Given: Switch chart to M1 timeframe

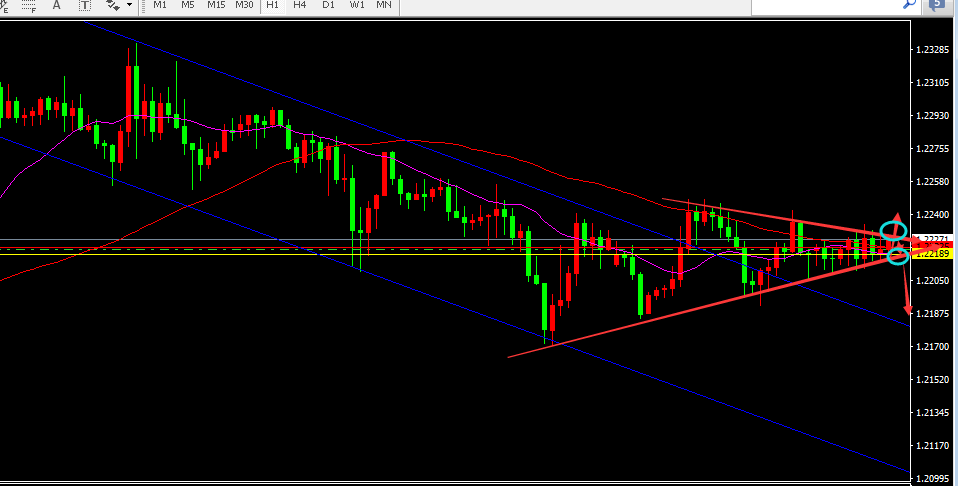Looking at the screenshot, I should (x=160, y=5).
